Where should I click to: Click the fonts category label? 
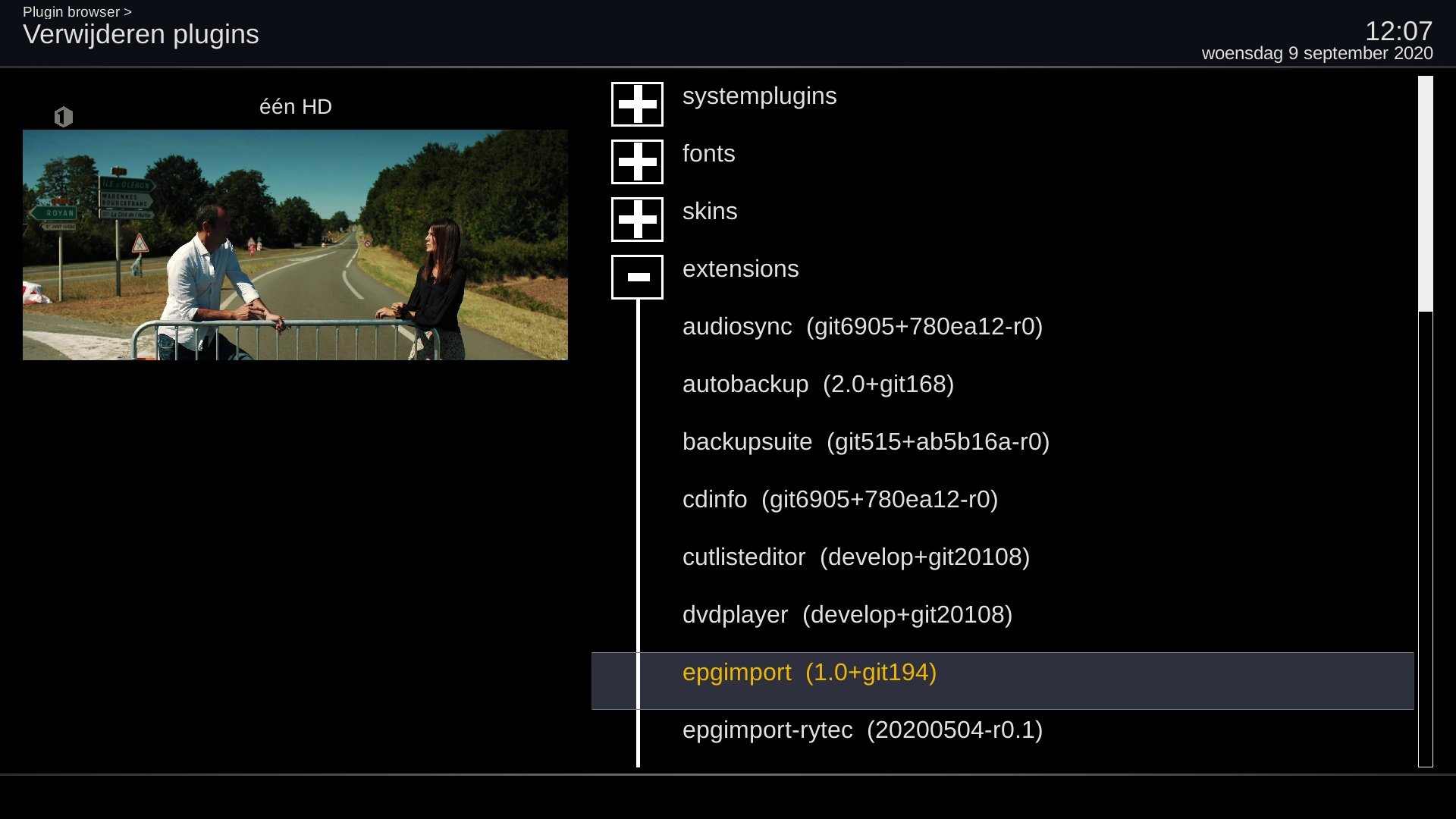[x=708, y=154]
